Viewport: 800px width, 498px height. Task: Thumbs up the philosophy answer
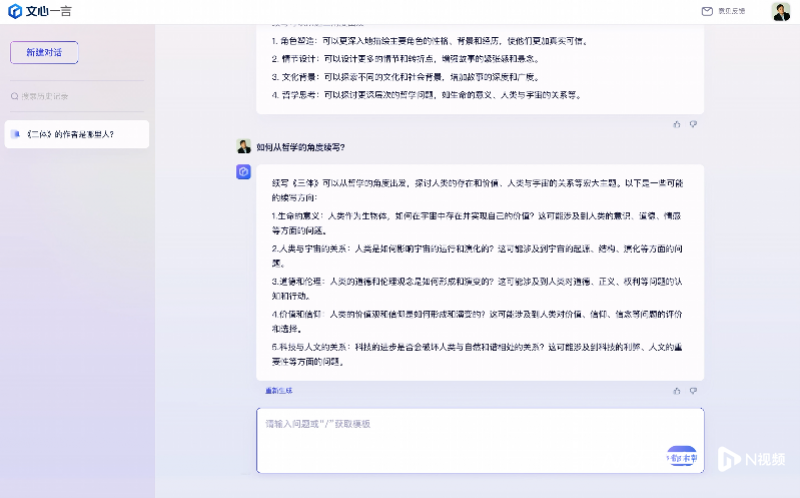(x=677, y=391)
